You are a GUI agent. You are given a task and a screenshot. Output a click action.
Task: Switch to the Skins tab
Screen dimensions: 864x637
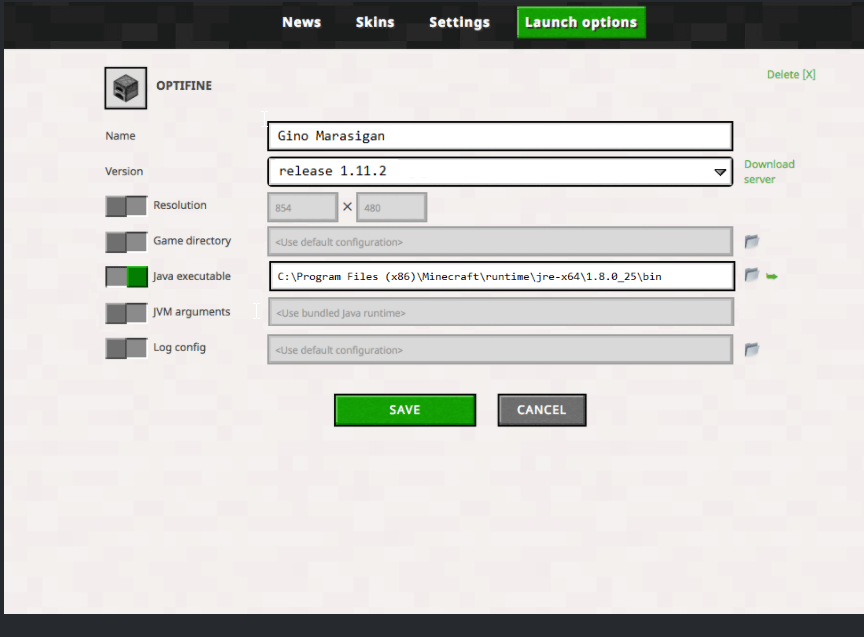(375, 22)
